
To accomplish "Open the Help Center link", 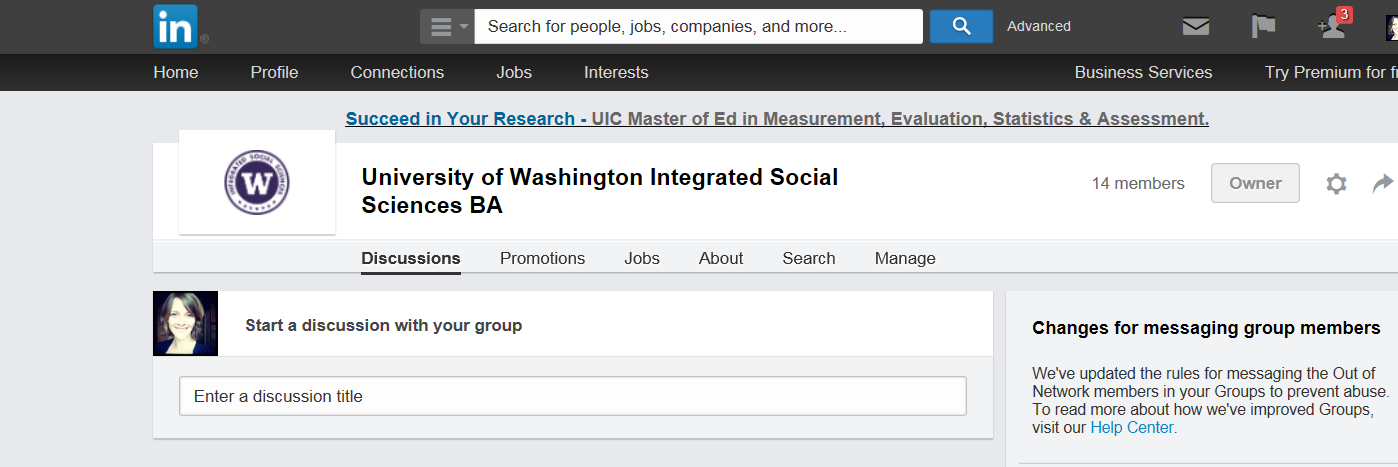I will [x=1134, y=428].
